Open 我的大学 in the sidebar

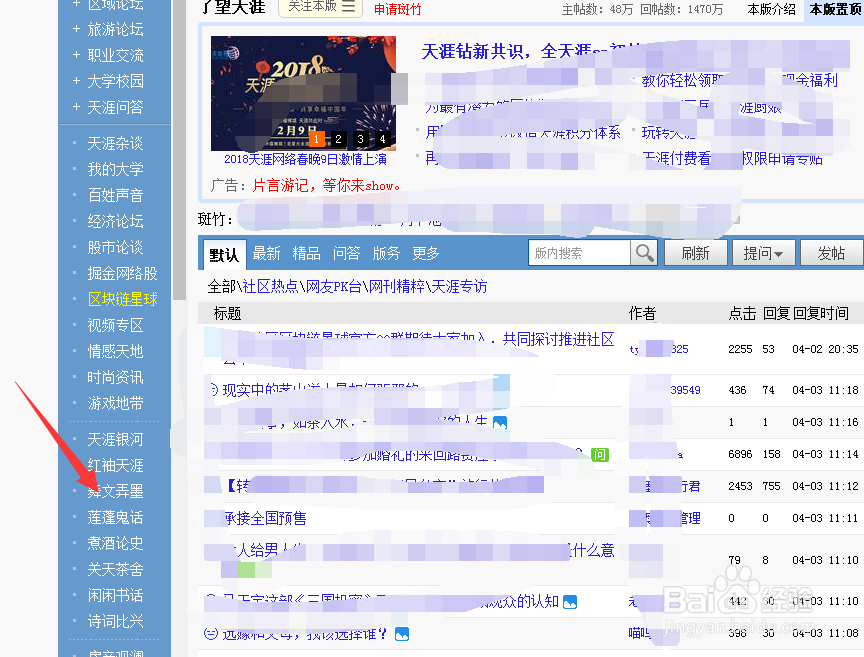point(115,169)
